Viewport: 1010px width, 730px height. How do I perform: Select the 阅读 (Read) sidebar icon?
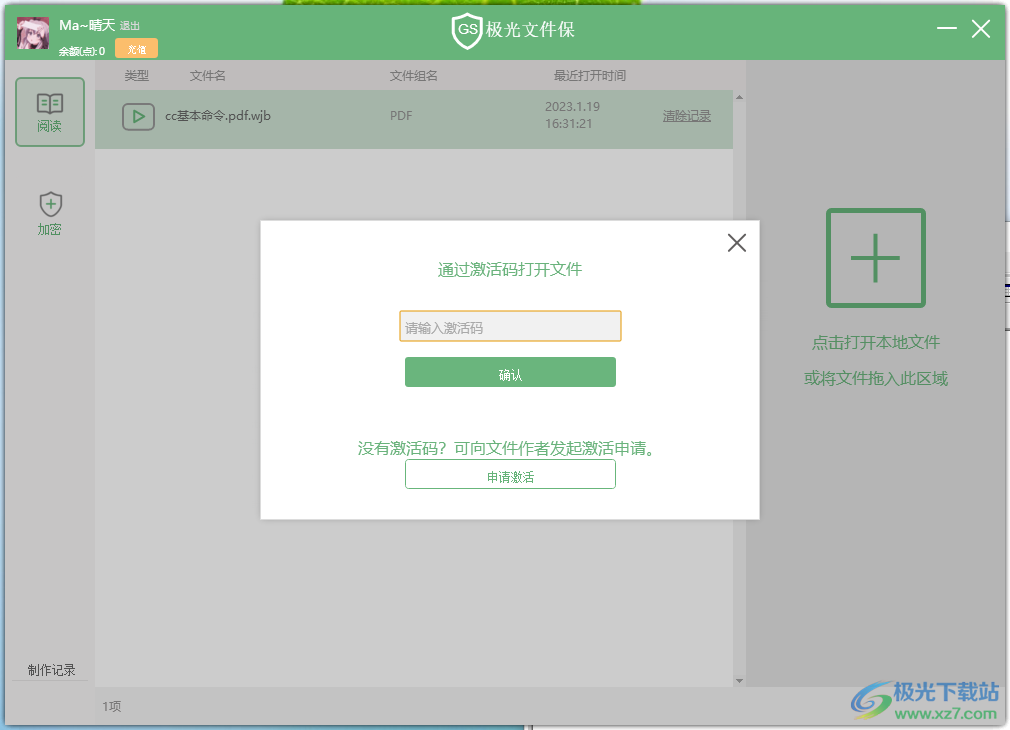[x=49, y=113]
